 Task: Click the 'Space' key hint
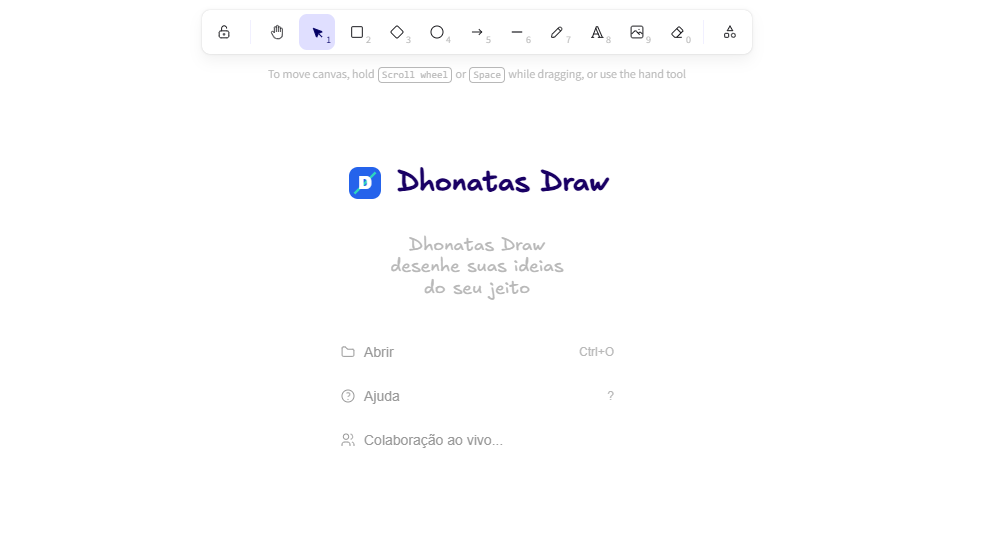[487, 75]
